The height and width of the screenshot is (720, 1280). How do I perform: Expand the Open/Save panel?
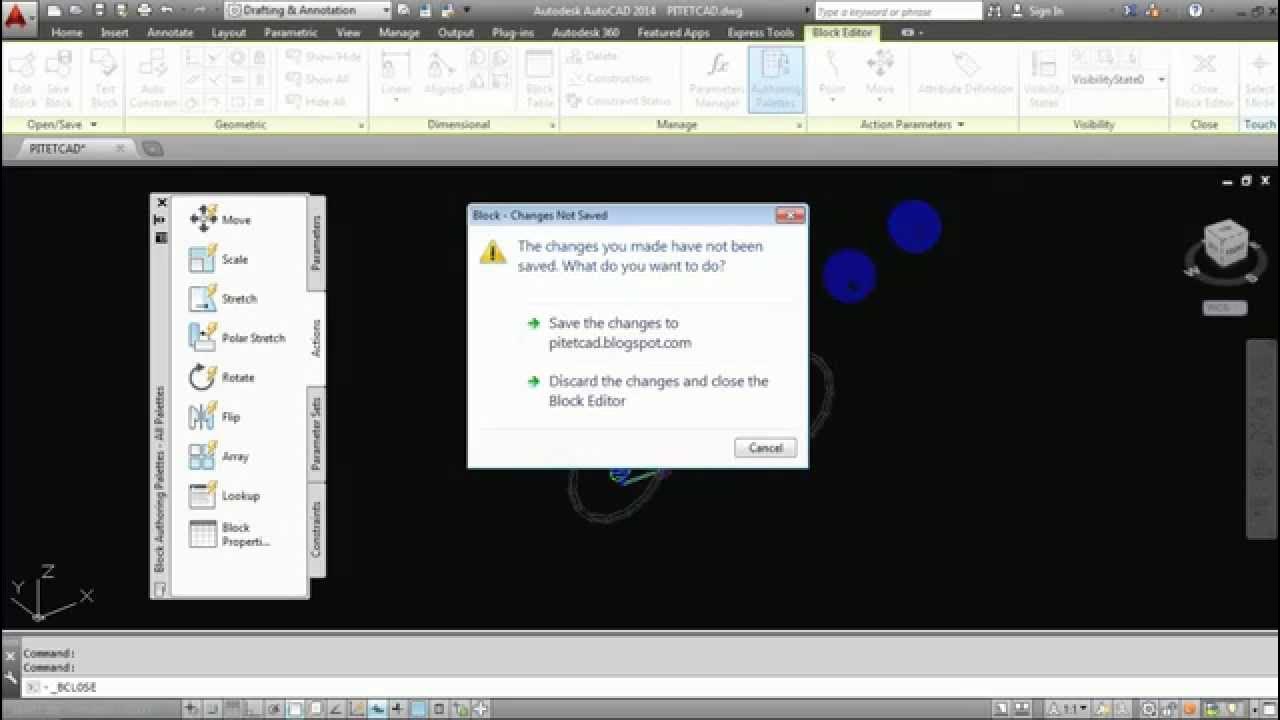[x=62, y=125]
